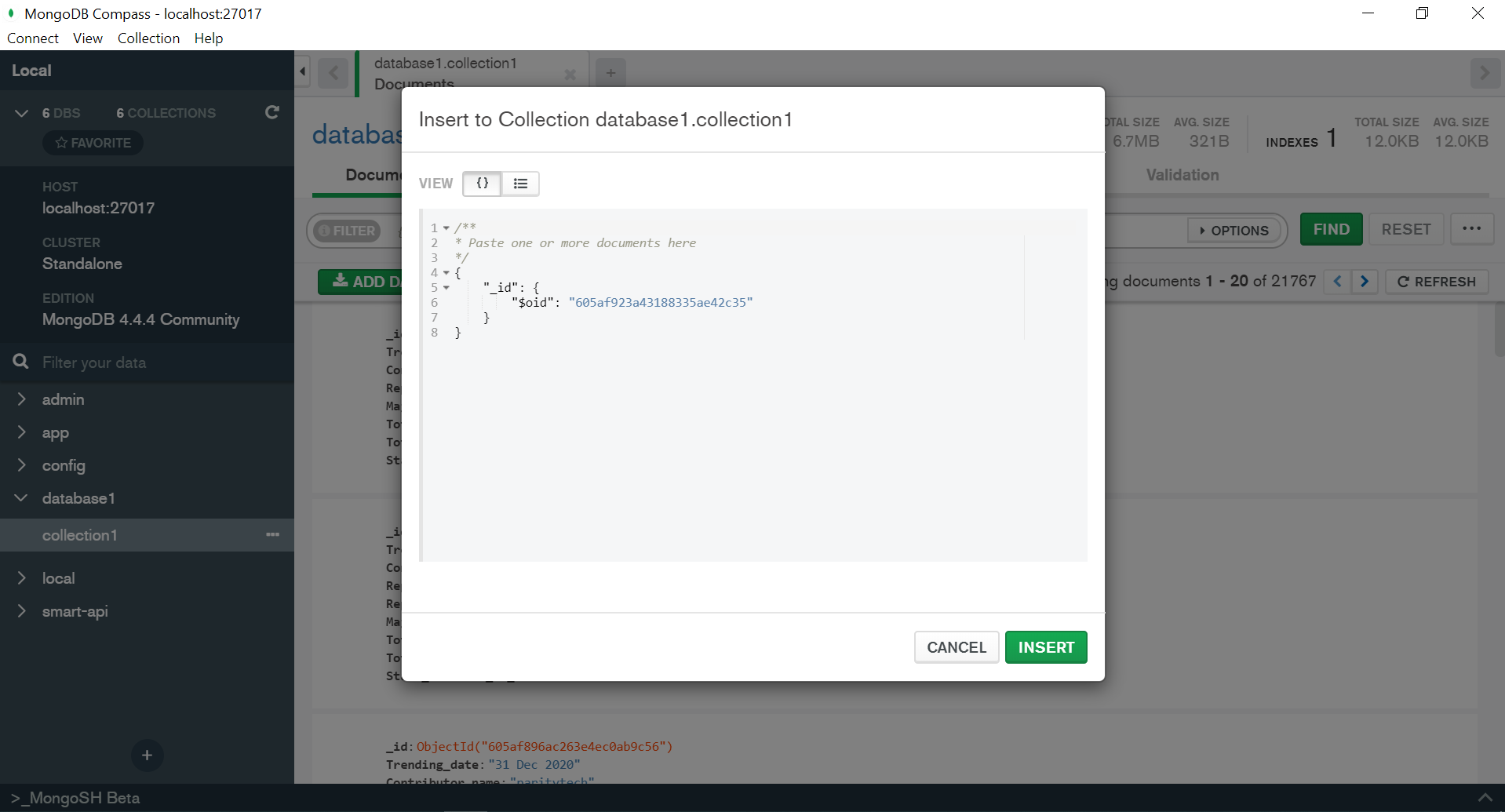
Task: Select collection1 in the sidebar
Action: click(80, 535)
